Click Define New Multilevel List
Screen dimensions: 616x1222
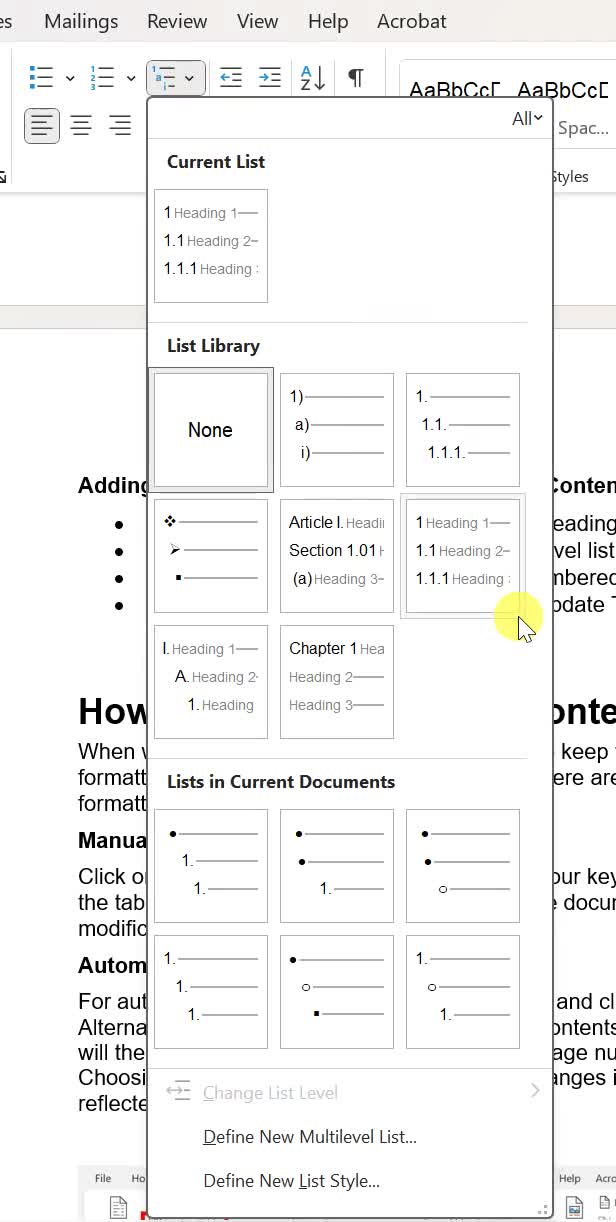309,1137
